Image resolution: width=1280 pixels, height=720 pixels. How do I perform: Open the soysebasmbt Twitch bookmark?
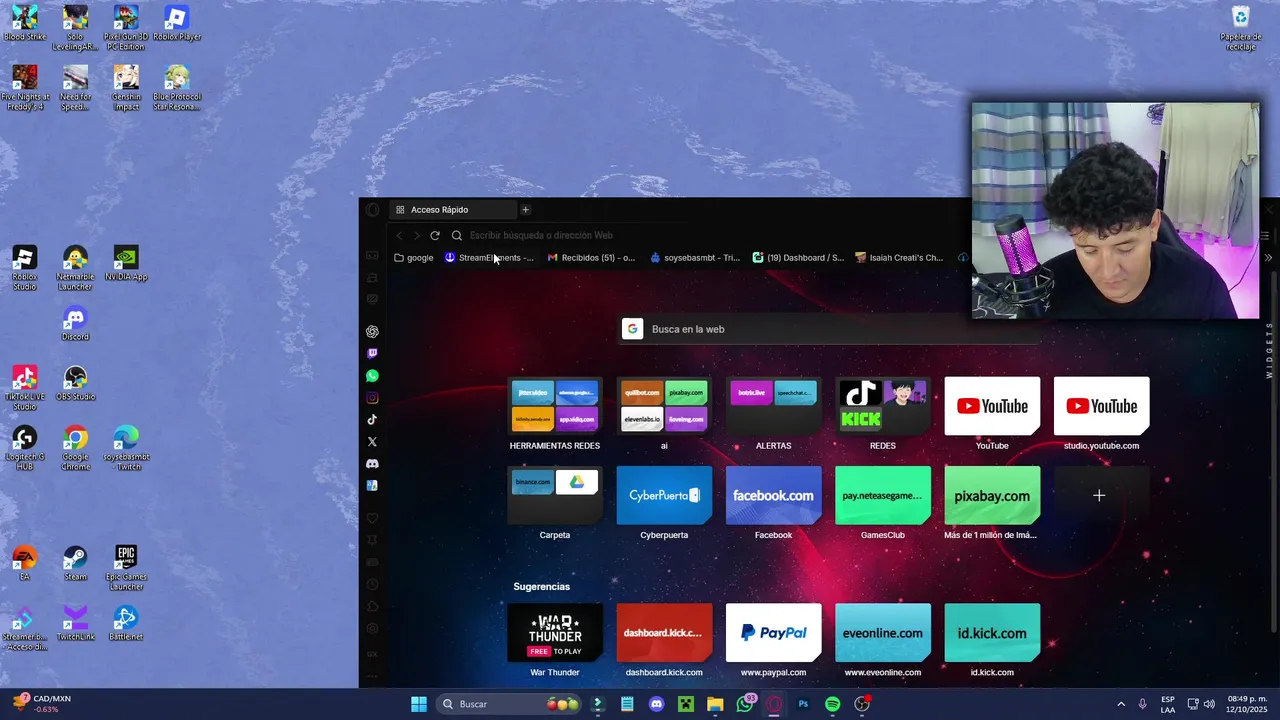695,258
